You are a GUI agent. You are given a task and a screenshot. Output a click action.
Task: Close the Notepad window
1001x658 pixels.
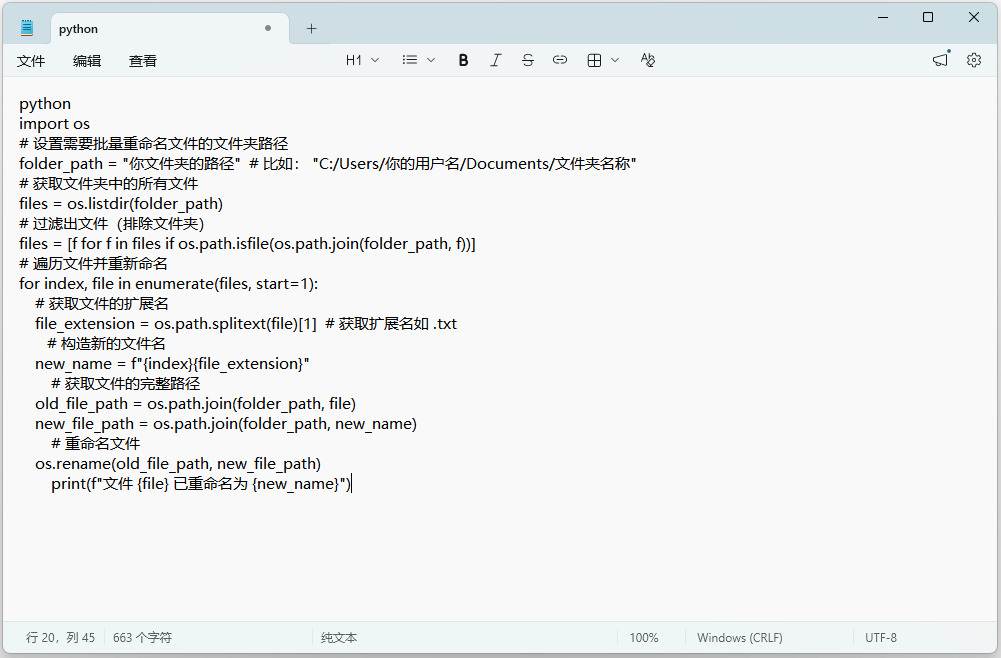click(974, 17)
